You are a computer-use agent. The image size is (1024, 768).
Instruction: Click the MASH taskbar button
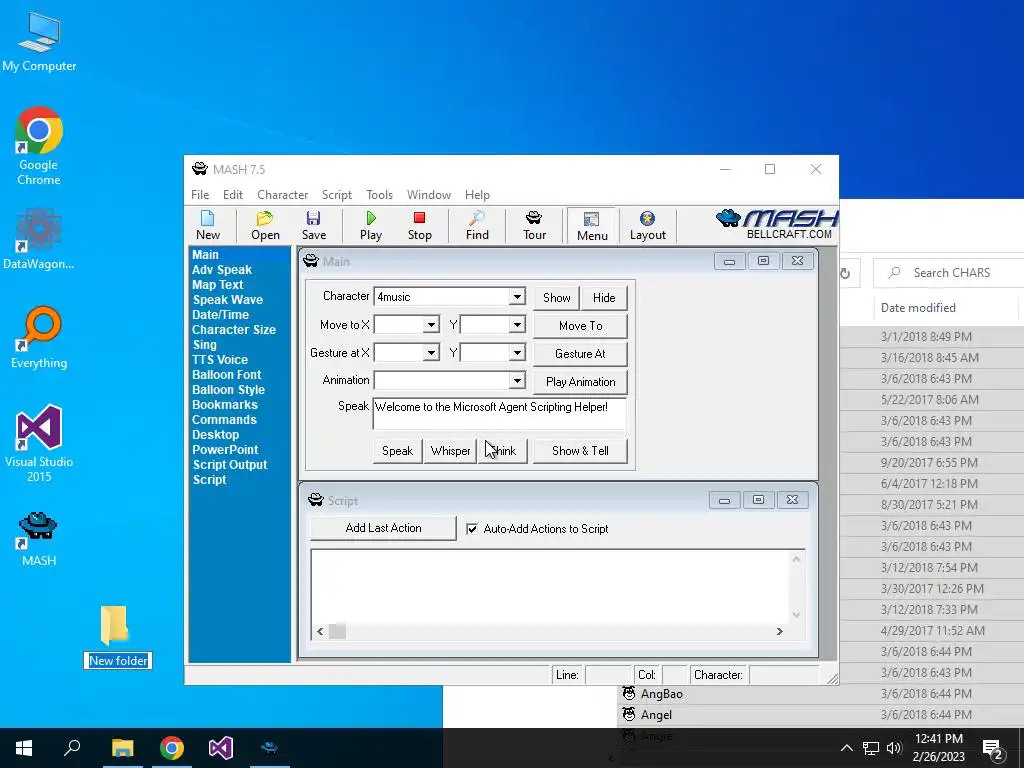coord(270,748)
